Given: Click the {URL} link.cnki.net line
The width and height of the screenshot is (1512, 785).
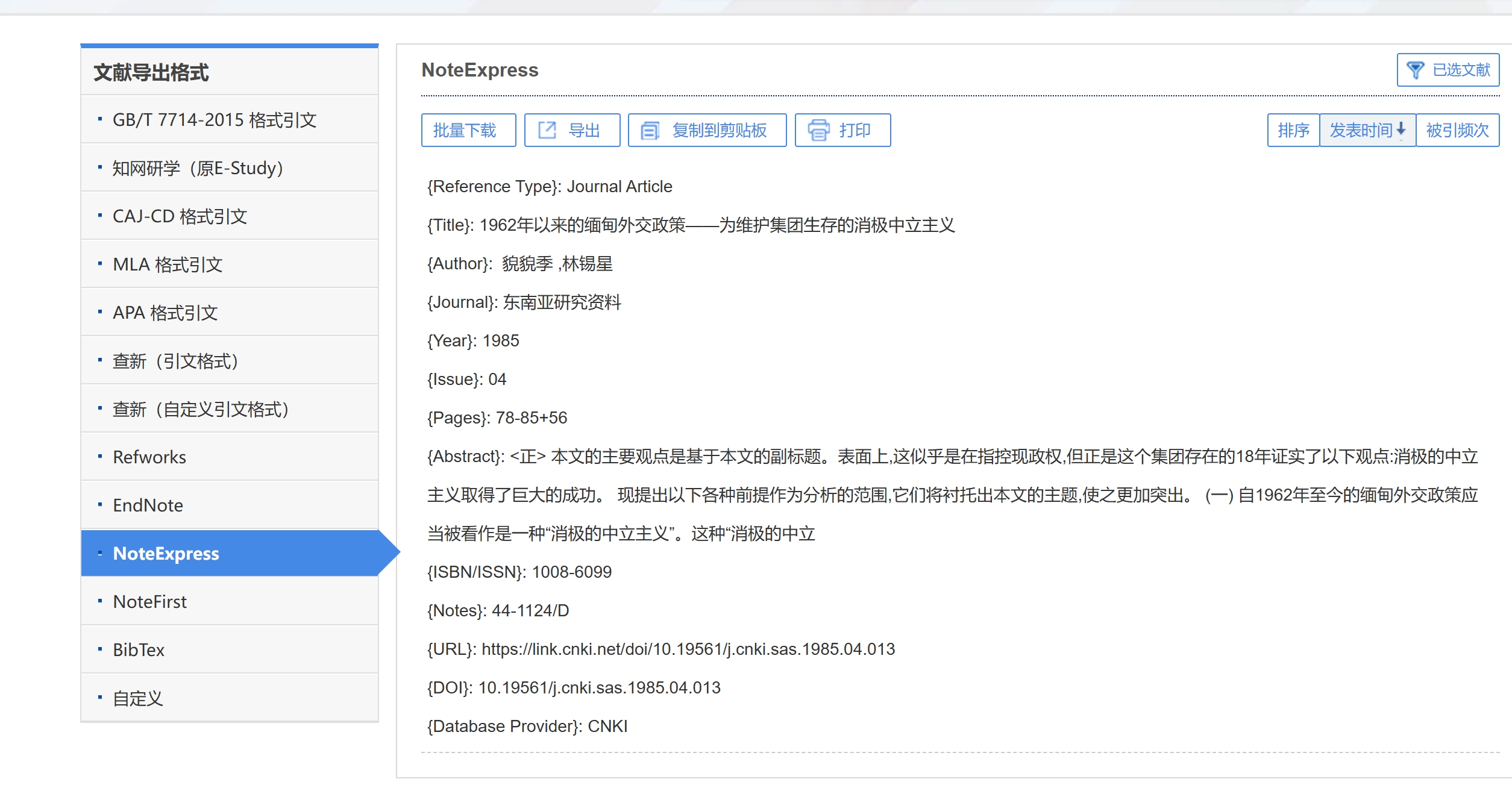Looking at the screenshot, I should (x=661, y=649).
